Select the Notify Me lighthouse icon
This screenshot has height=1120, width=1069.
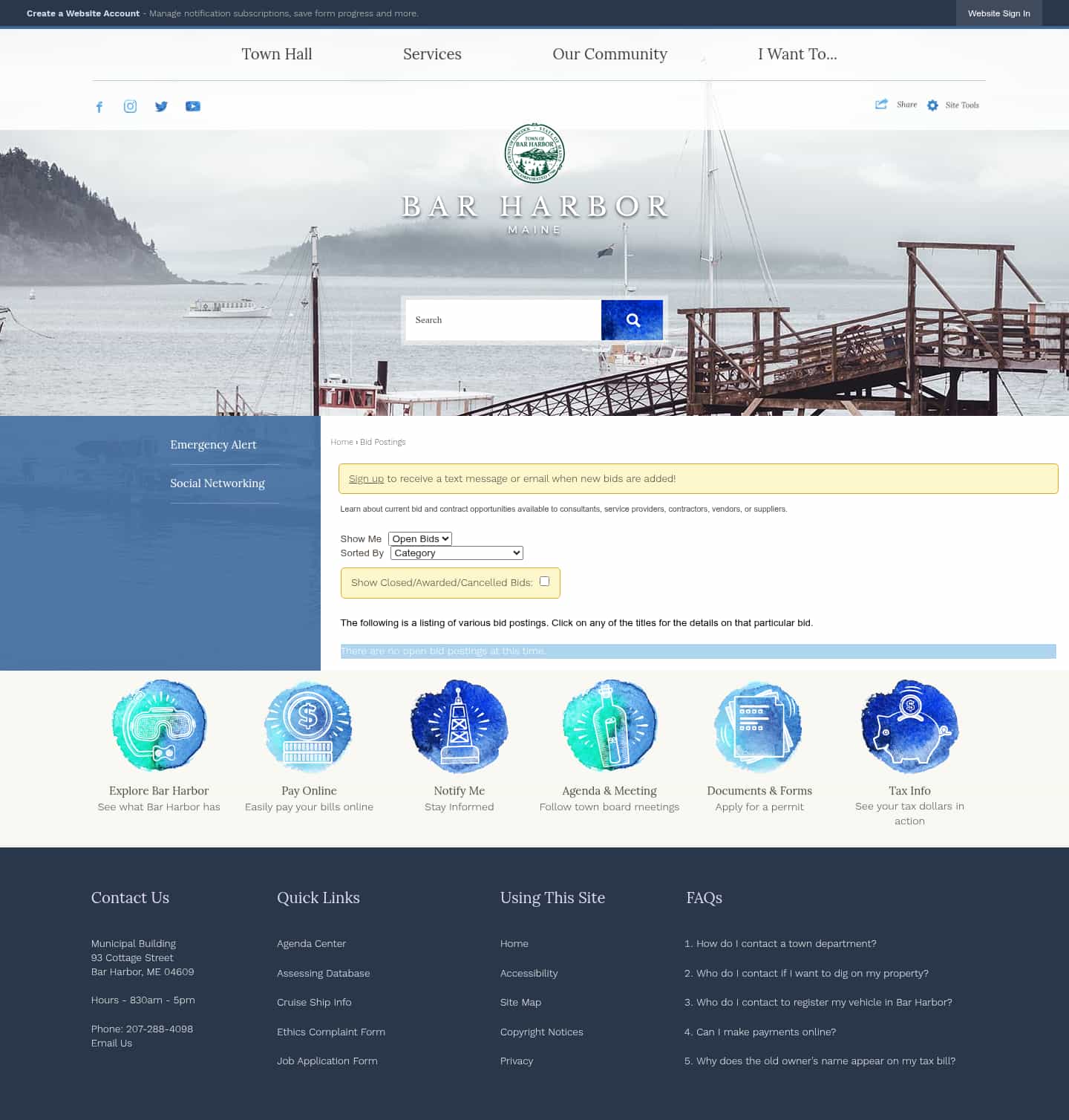(x=459, y=726)
